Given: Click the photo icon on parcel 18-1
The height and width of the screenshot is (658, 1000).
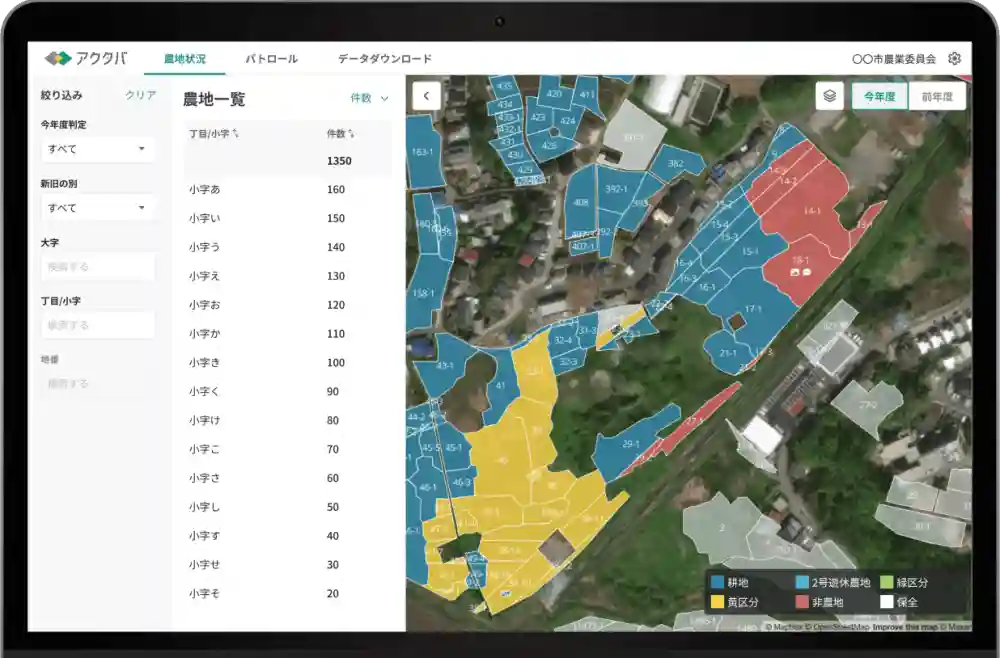Looking at the screenshot, I should 795,271.
